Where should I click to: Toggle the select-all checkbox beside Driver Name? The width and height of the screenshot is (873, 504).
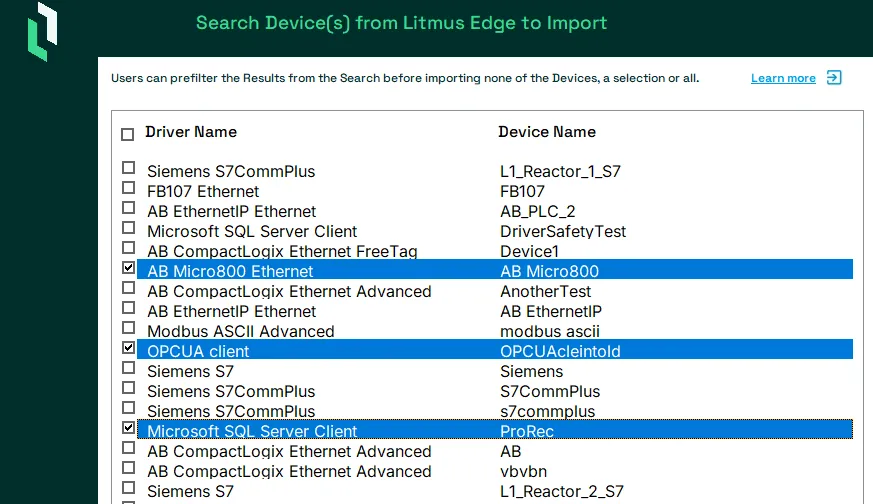[127, 134]
